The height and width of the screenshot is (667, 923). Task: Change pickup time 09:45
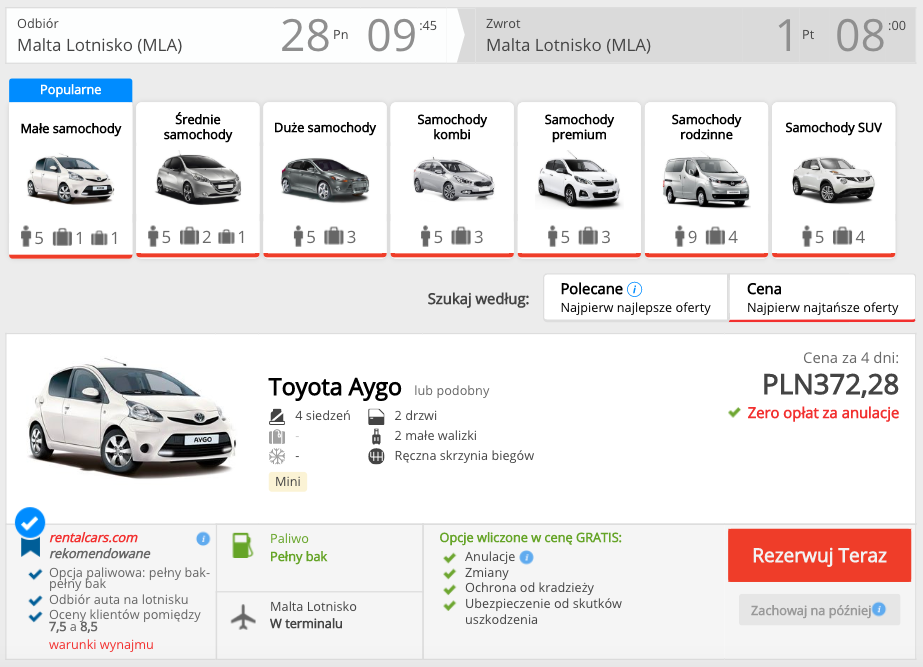(402, 35)
